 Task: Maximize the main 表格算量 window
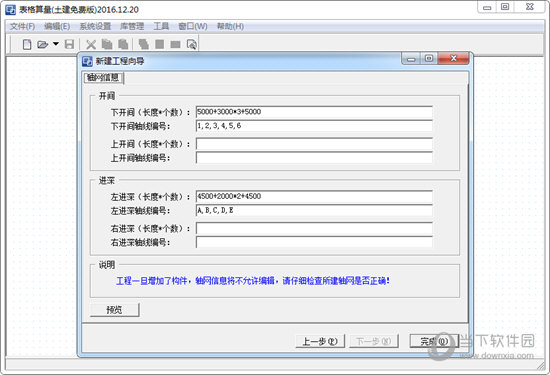(505, 7)
